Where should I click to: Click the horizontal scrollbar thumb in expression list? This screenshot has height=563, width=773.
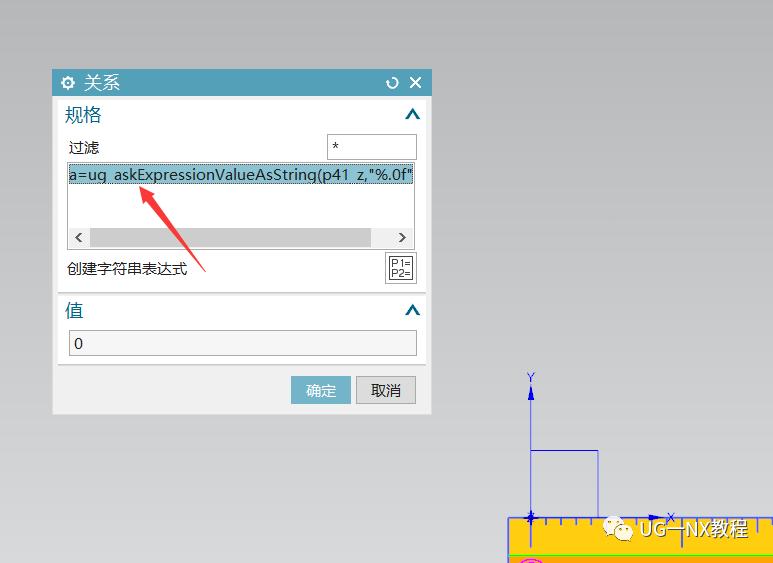[230, 238]
